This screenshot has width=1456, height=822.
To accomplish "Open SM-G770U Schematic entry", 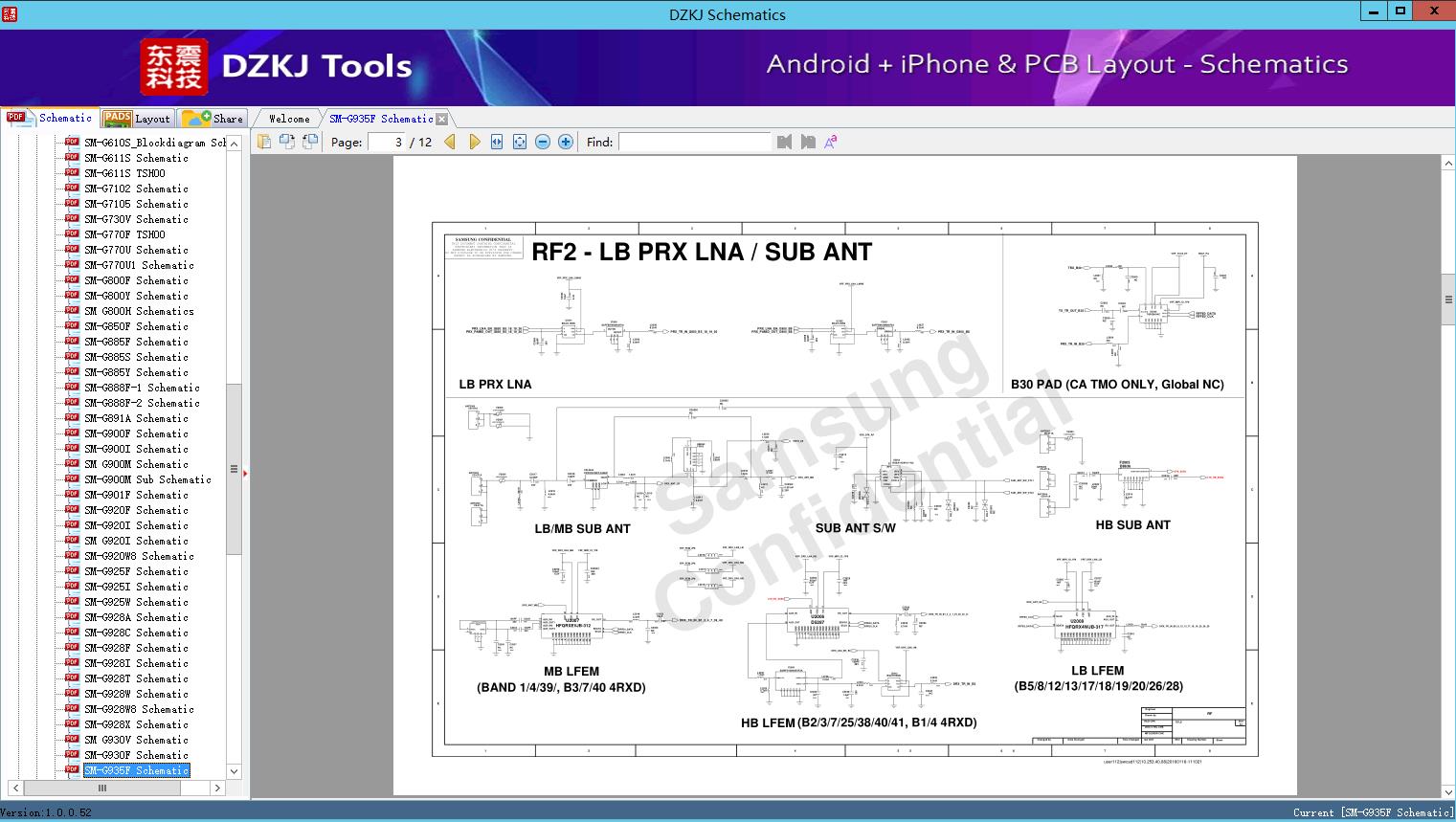I will click(136, 250).
